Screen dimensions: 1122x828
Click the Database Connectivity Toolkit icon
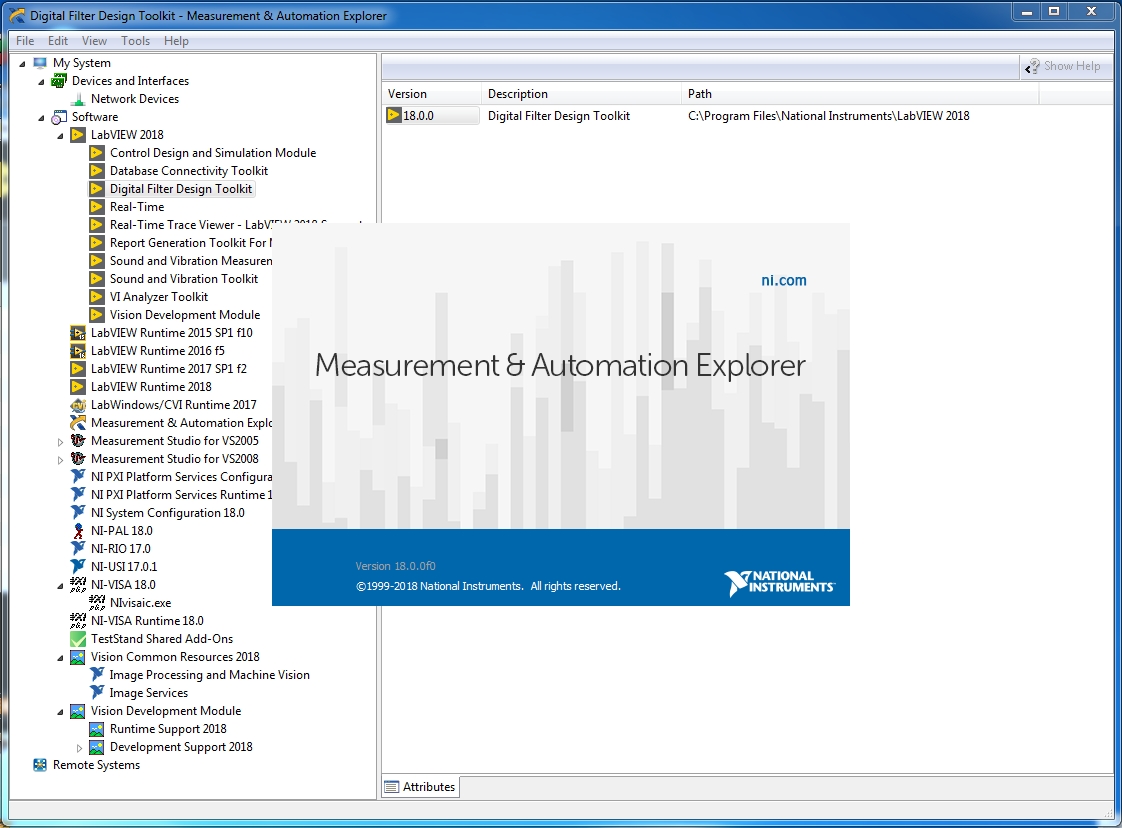click(x=97, y=170)
